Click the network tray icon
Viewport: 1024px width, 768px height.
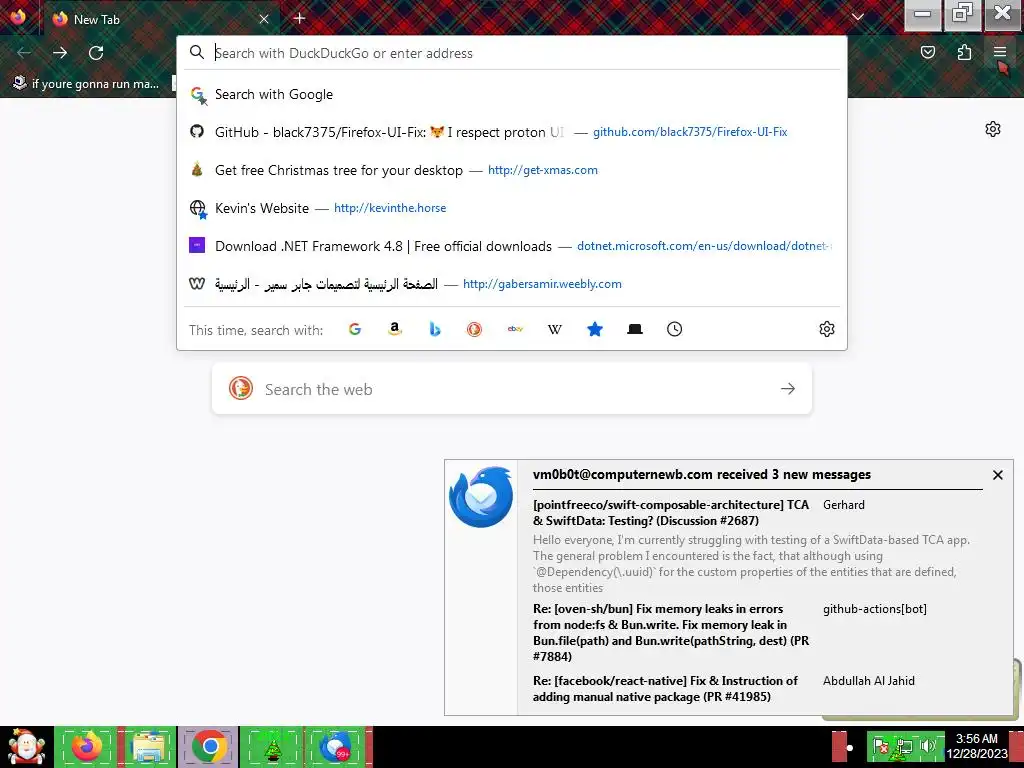pos(904,746)
